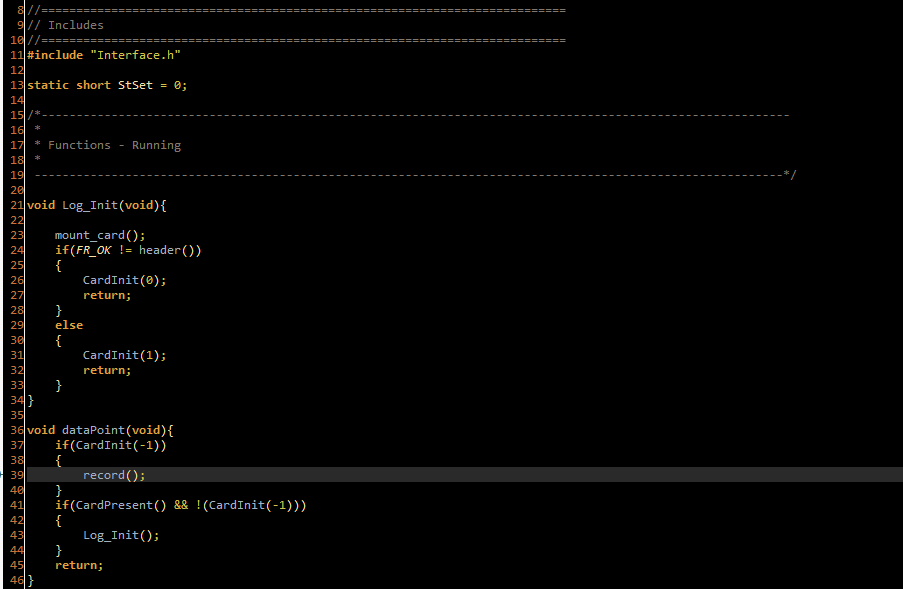The image size is (903, 589).
Task: Click the 'CardInit(0);' statement
Action: click(x=124, y=280)
